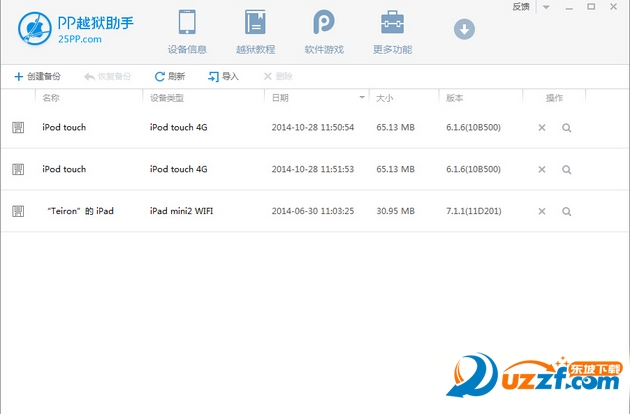Open the download manager arrow icon
The height and width of the screenshot is (414, 630).
point(464,29)
